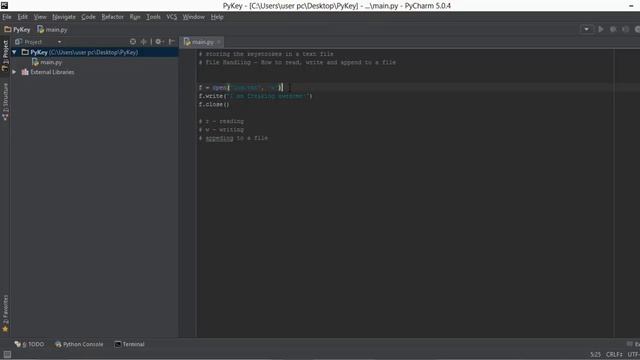The image size is (640, 360).
Task: Open the View menu
Action: 40,17
